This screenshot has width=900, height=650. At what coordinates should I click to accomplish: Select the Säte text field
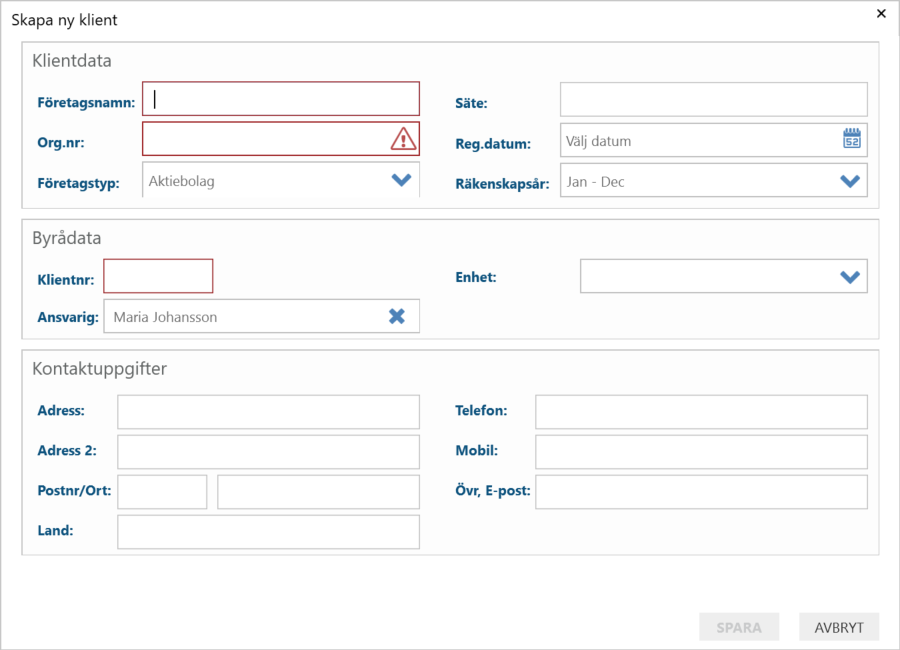[x=713, y=99]
